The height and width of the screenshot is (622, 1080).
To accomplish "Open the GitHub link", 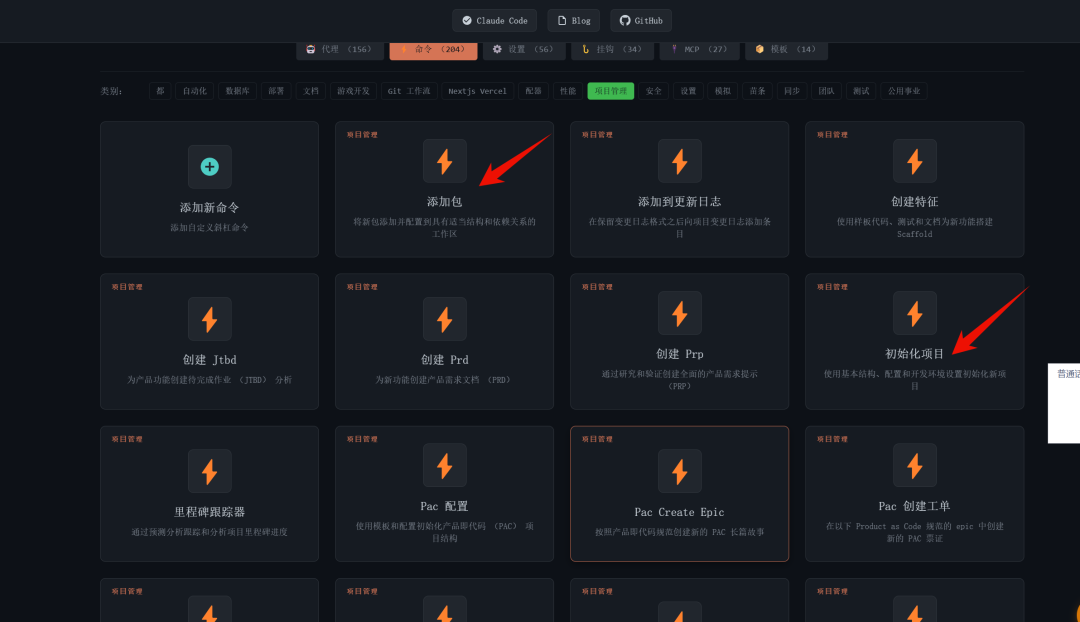I will click(x=641, y=21).
